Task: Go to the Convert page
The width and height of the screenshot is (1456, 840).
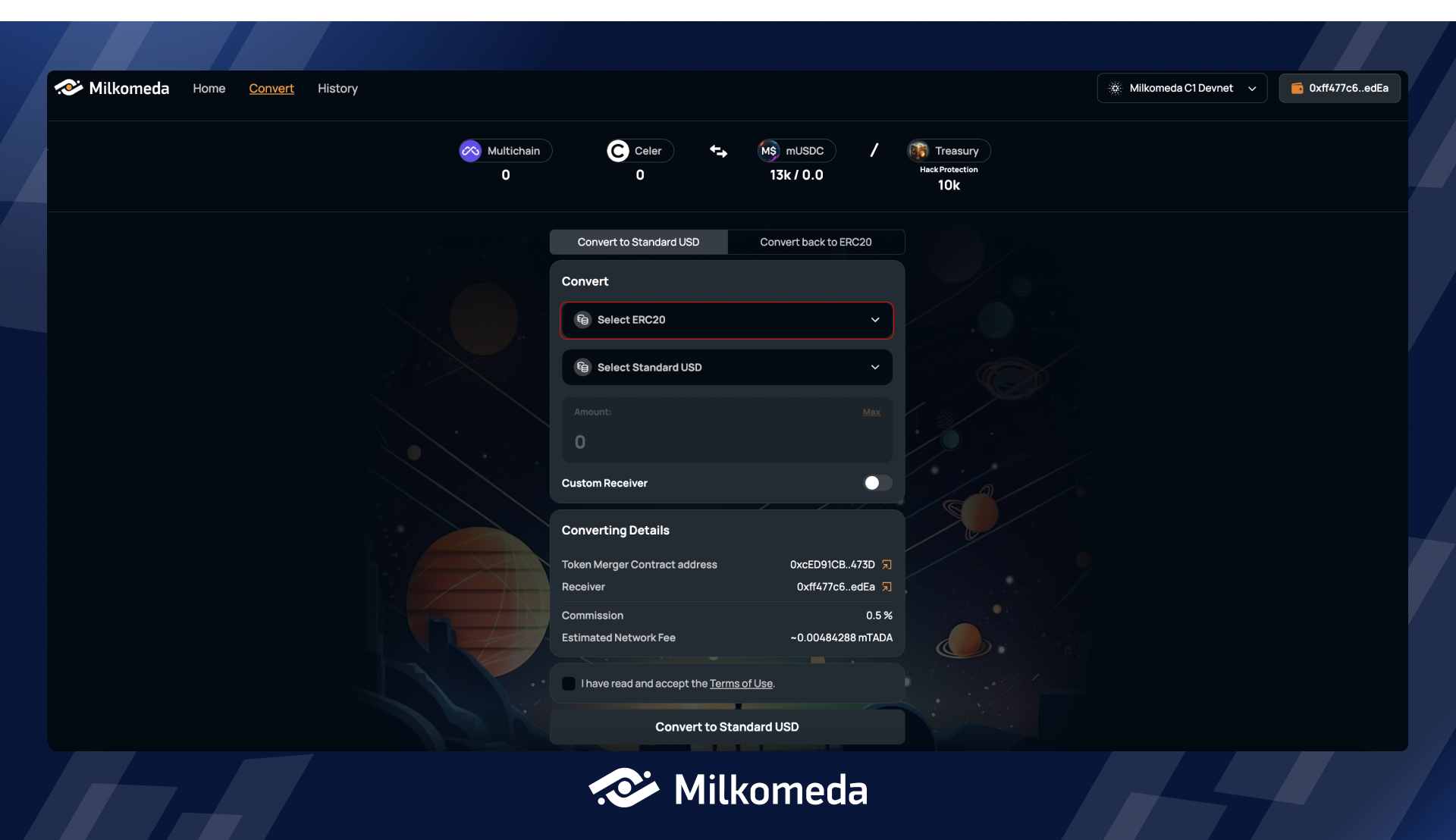Action: [271, 88]
